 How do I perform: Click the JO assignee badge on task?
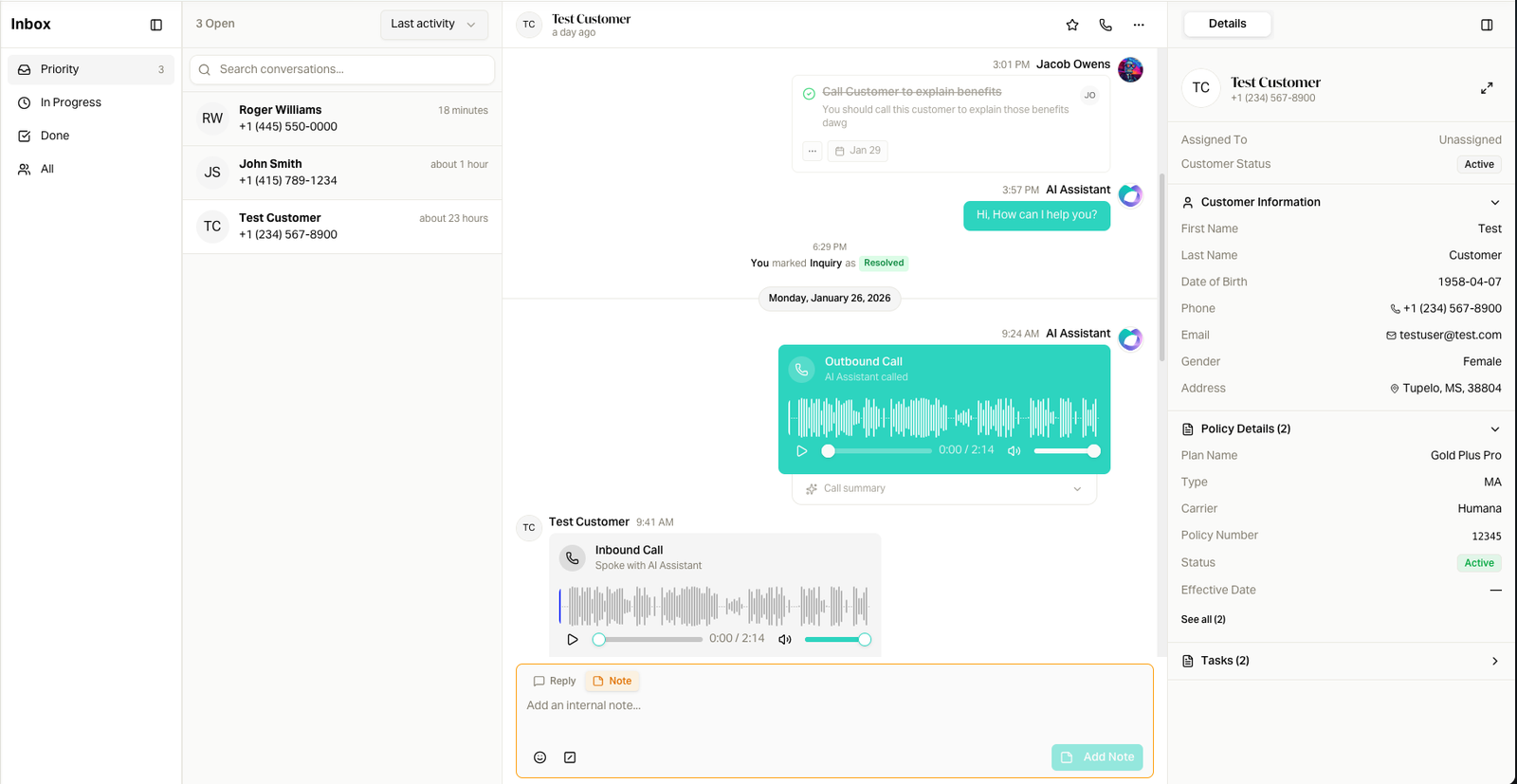pos(1090,96)
